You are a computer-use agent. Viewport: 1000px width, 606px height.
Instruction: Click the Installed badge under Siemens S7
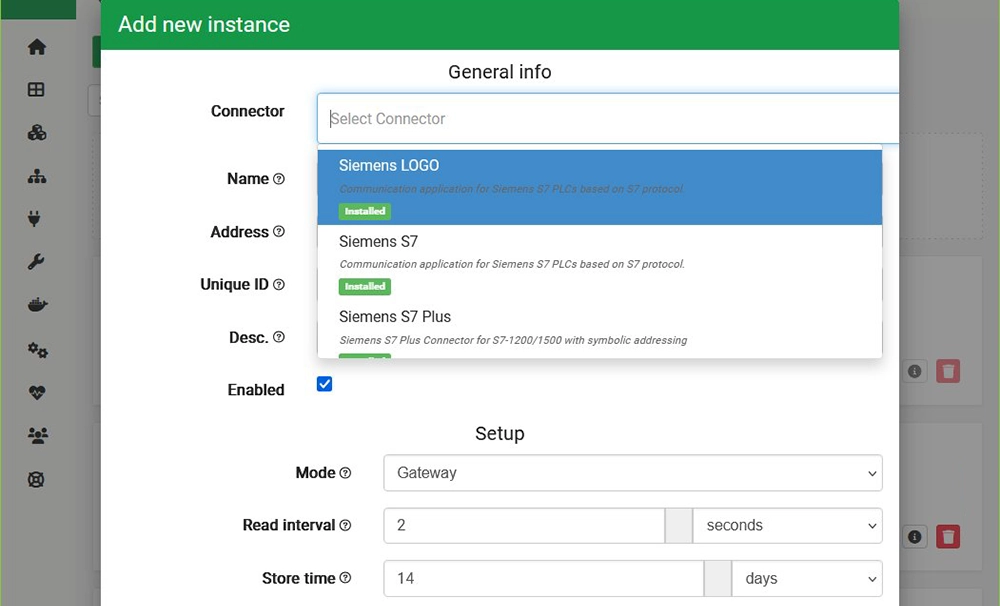click(365, 286)
